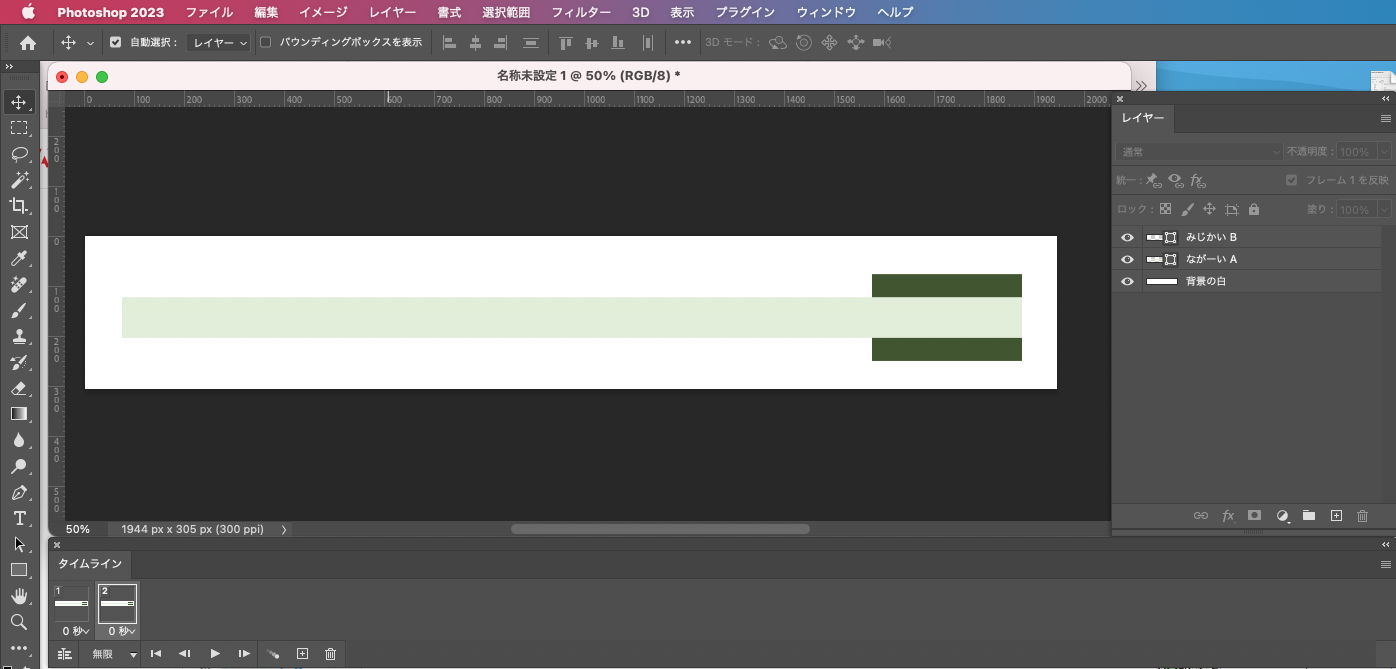The height and width of the screenshot is (669, 1396).
Task: Select the Gradient tool
Action: (20, 414)
